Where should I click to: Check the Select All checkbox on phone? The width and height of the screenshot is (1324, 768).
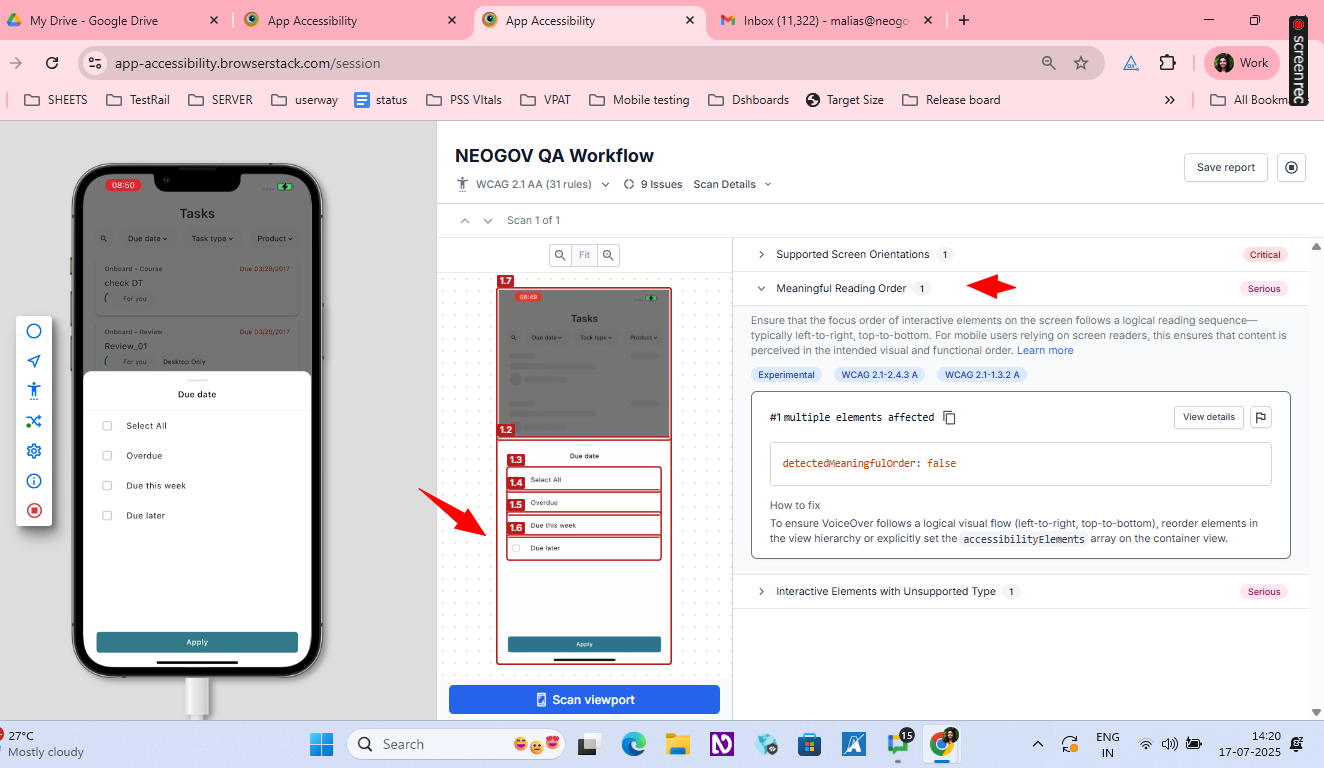pyautogui.click(x=108, y=426)
